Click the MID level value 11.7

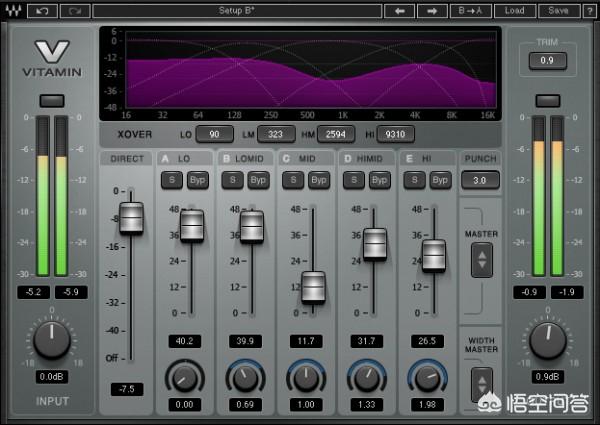(x=306, y=341)
